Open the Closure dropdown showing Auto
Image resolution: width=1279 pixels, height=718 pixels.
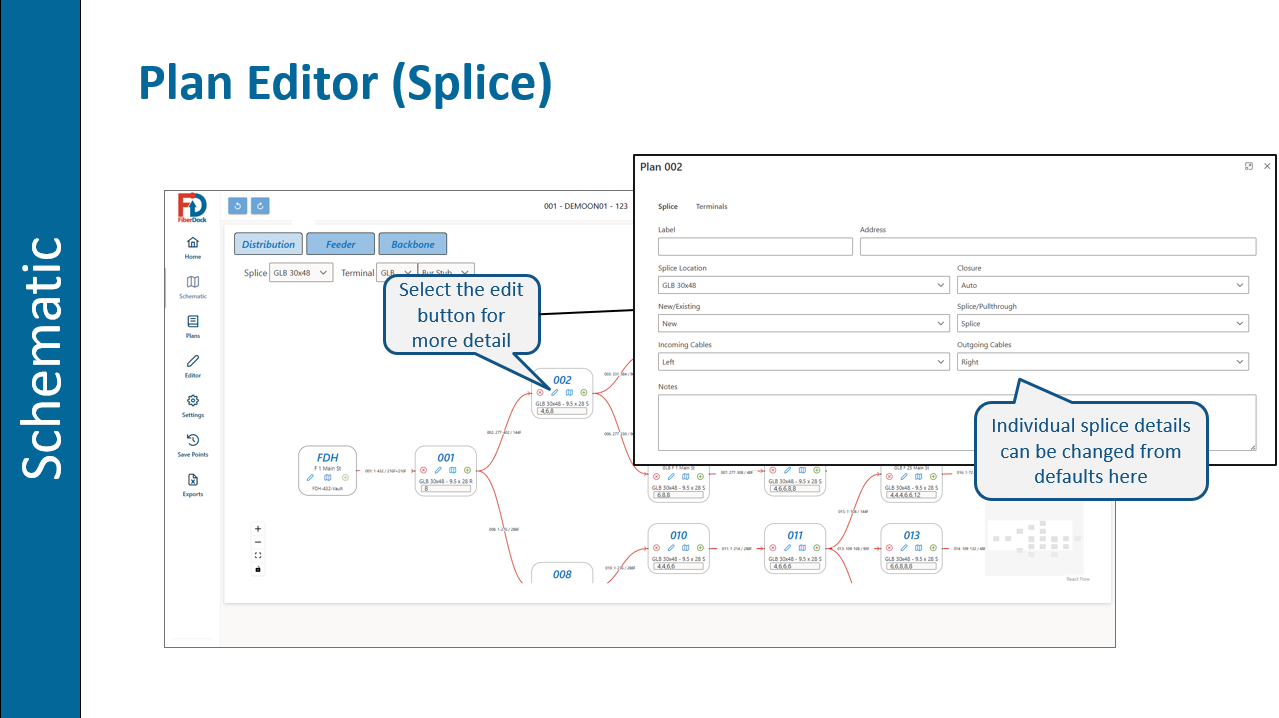point(1102,285)
